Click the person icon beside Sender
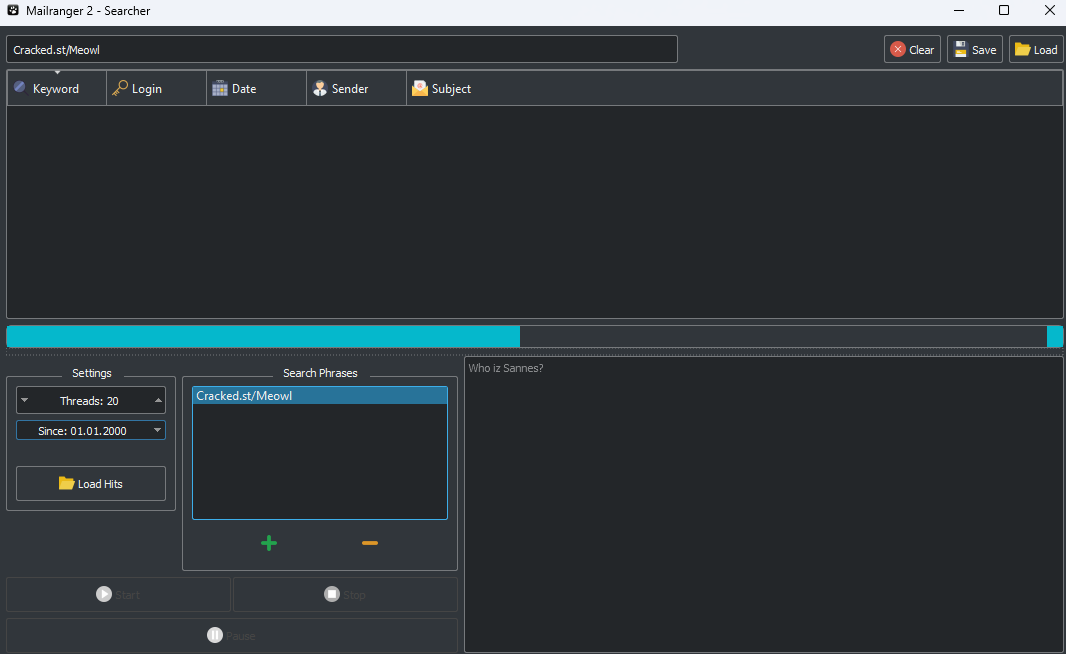Image resolution: width=1066 pixels, height=654 pixels. point(320,88)
